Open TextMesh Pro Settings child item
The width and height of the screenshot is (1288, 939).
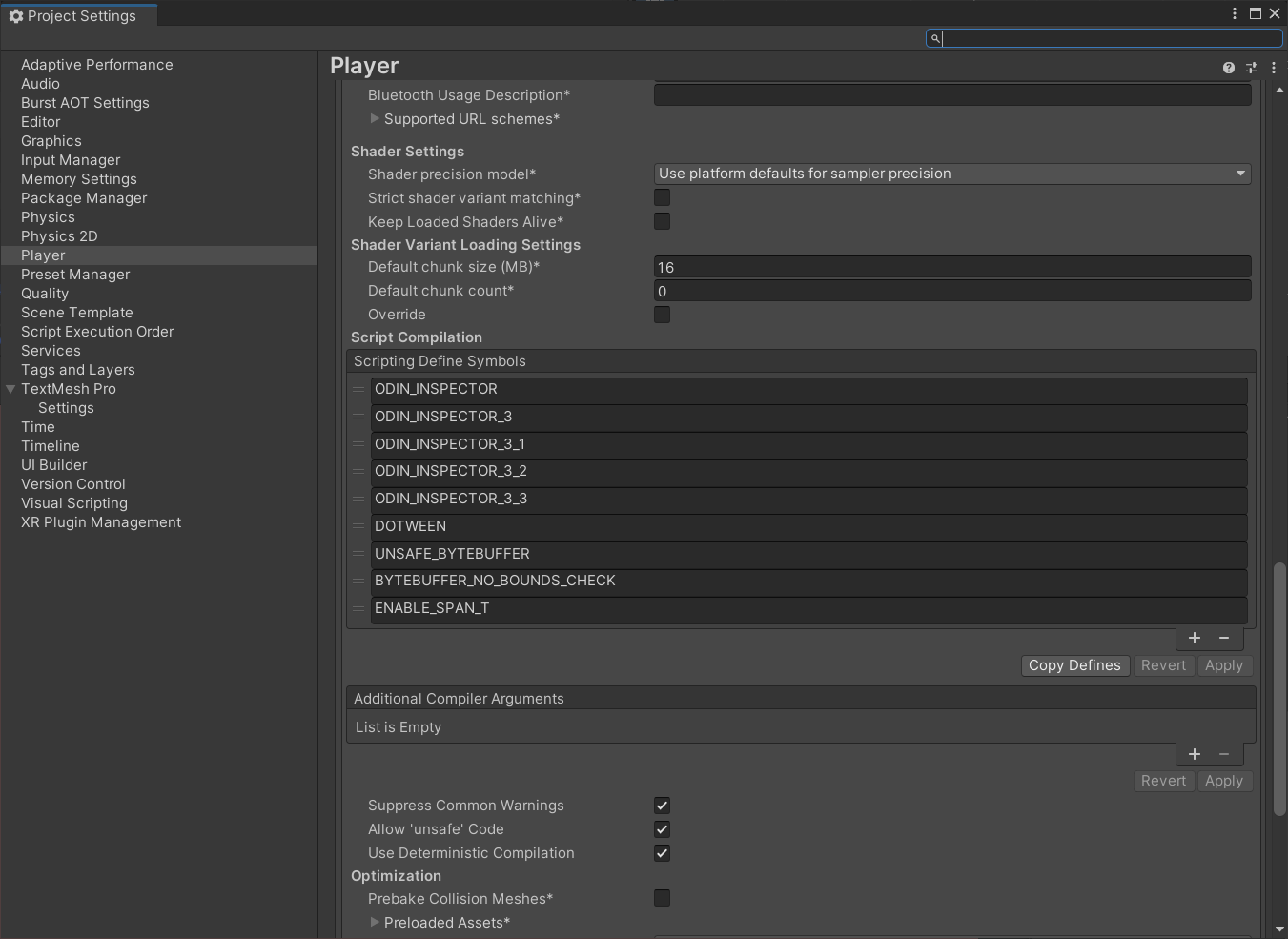click(66, 408)
